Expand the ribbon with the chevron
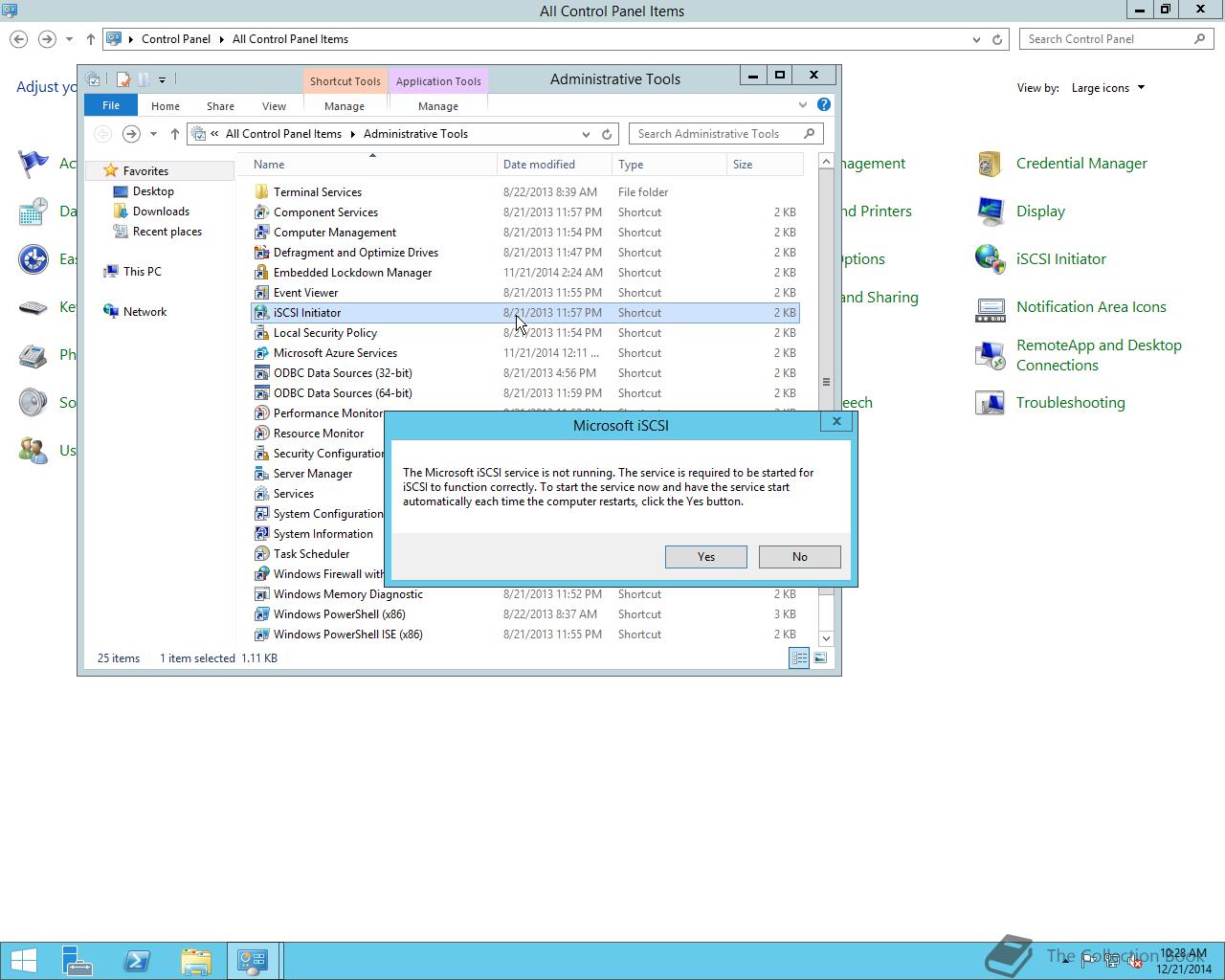The width and height of the screenshot is (1225, 980). point(802,105)
